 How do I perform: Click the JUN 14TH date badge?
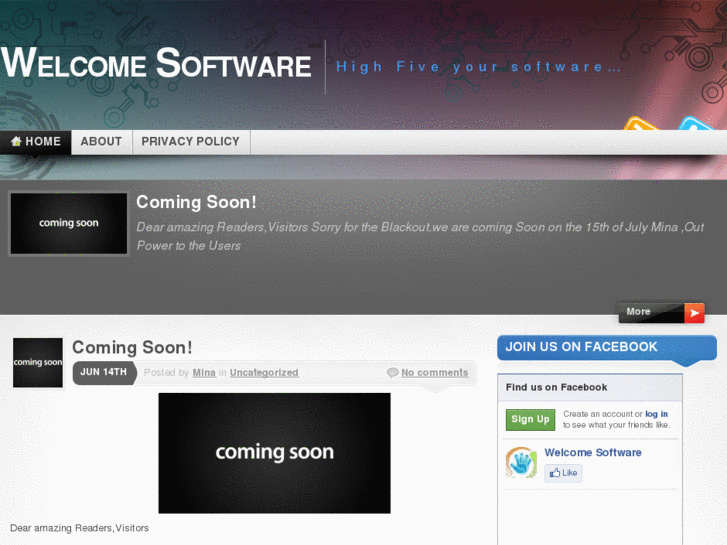pyautogui.click(x=104, y=372)
